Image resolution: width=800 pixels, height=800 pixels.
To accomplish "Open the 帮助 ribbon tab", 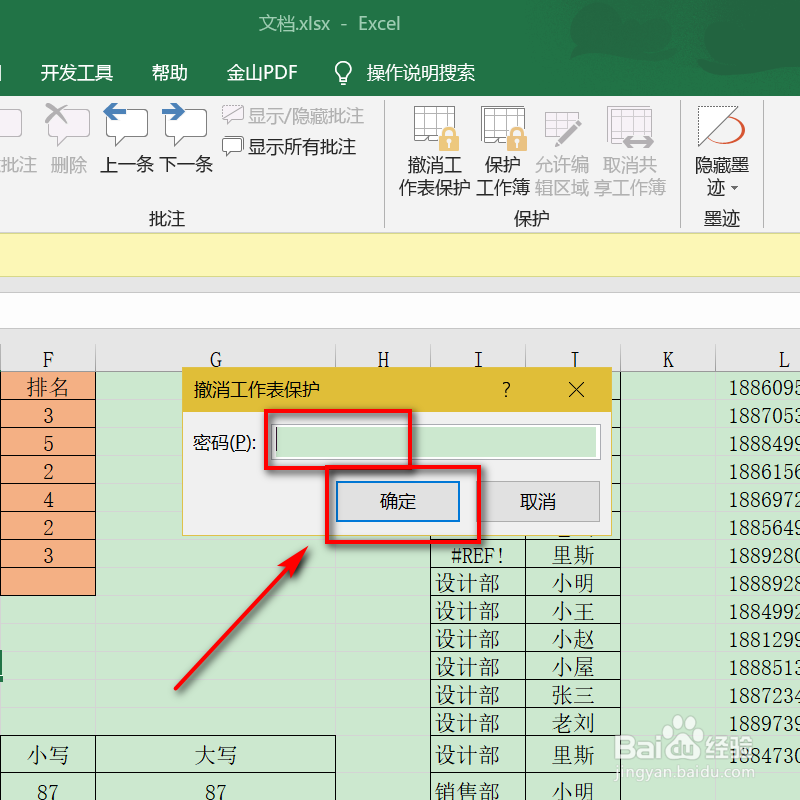I will pos(168,72).
